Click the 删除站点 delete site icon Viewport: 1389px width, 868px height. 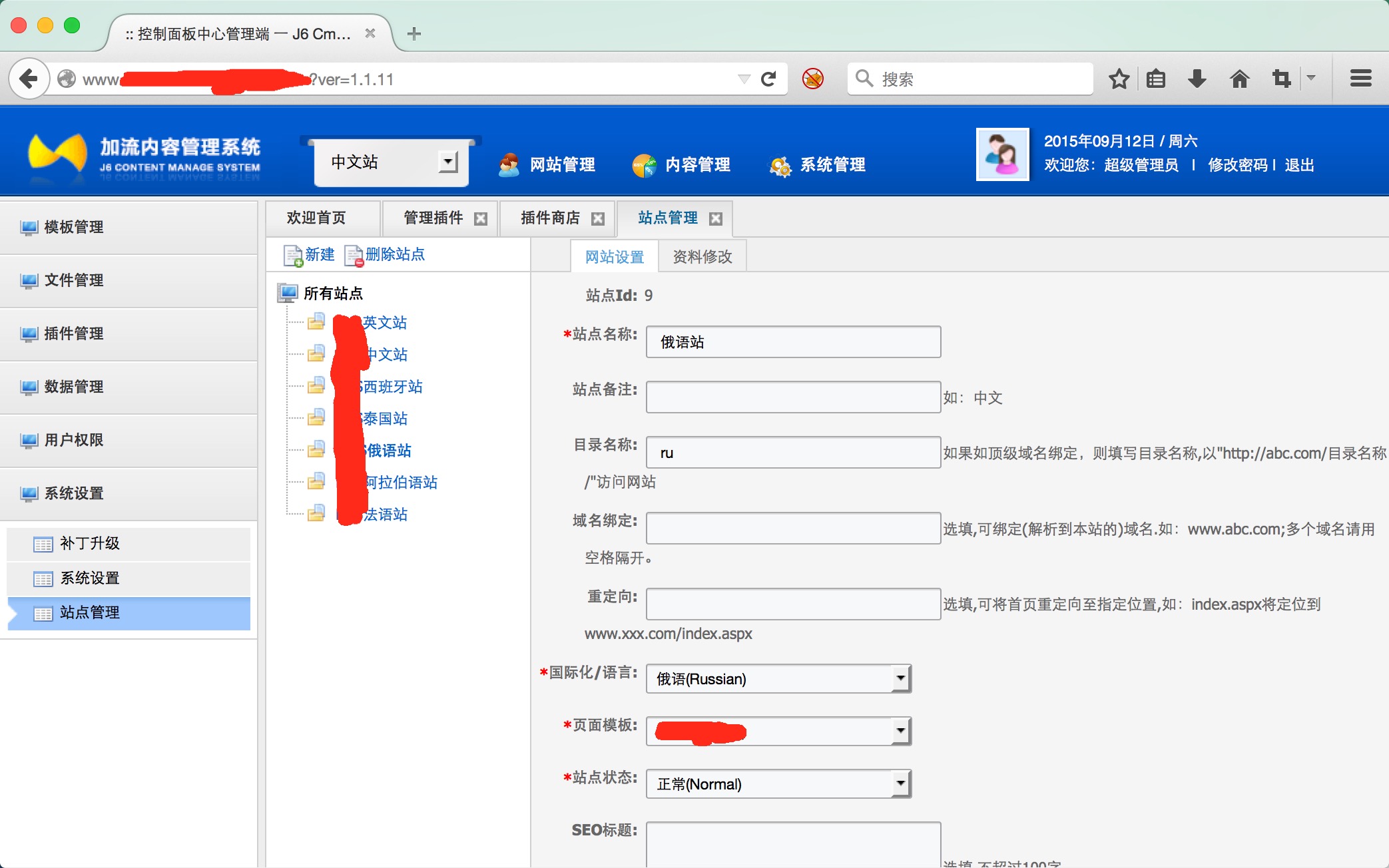354,255
